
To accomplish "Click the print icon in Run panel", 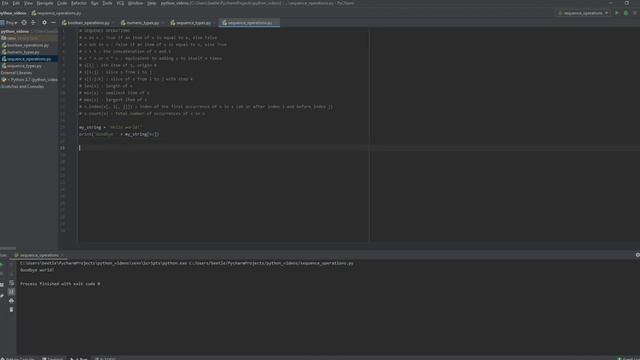I will click(x=11, y=300).
